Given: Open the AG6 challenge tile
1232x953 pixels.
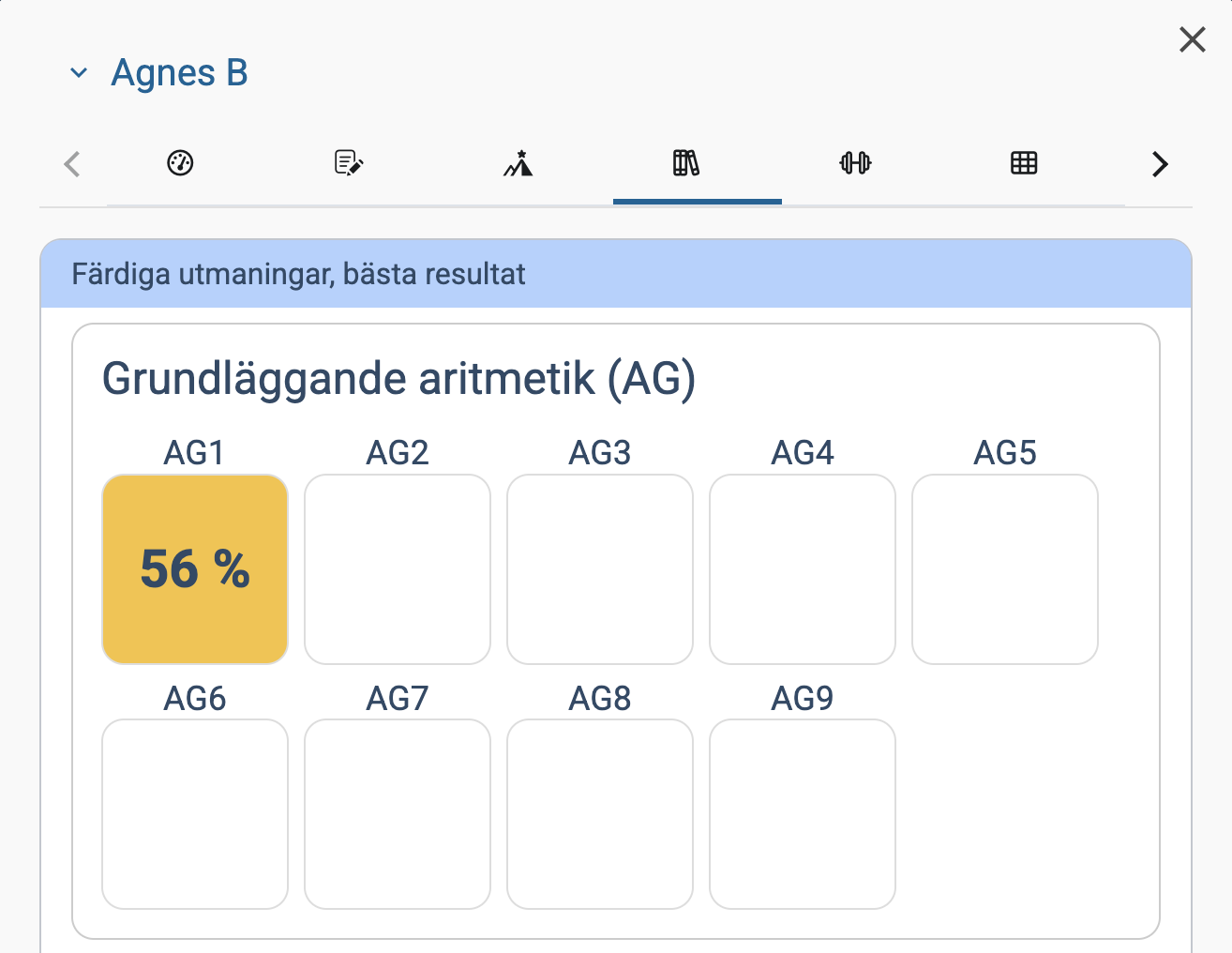Looking at the screenshot, I should [x=195, y=814].
